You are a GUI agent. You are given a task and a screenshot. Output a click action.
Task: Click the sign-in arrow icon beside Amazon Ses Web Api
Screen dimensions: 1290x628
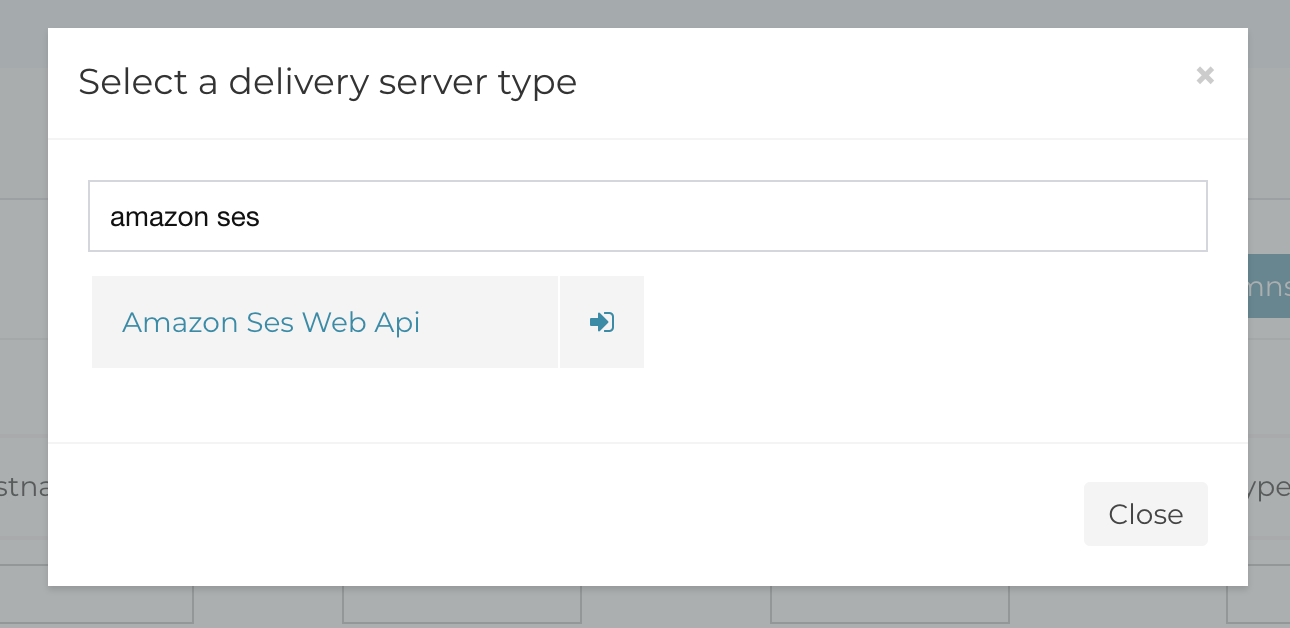coord(602,322)
